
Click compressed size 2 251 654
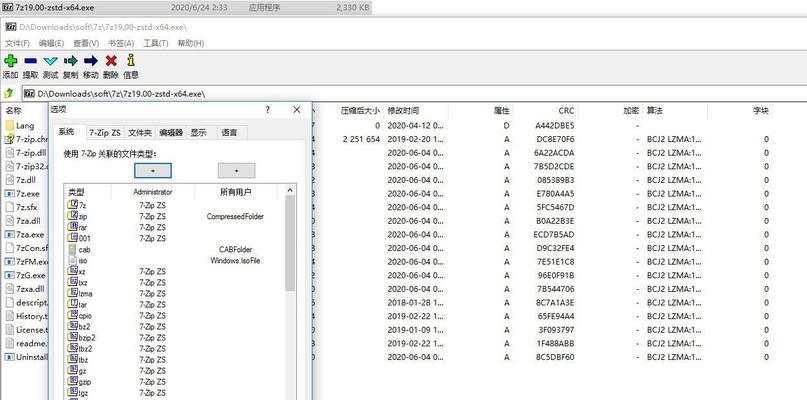pos(361,139)
